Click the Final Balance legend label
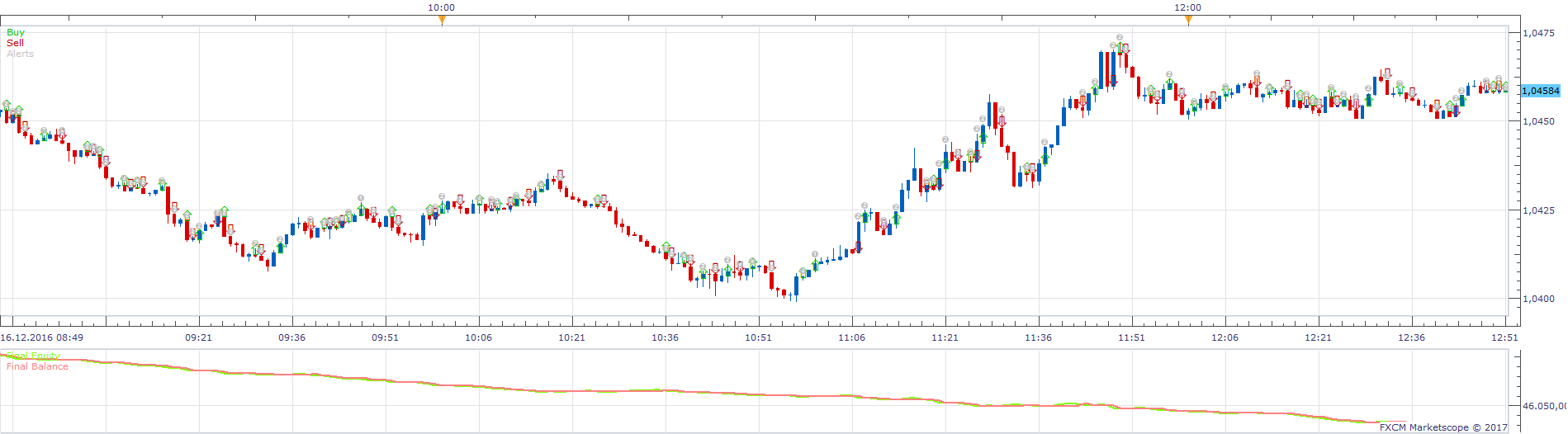This screenshot has width=1568, height=434. [37, 366]
